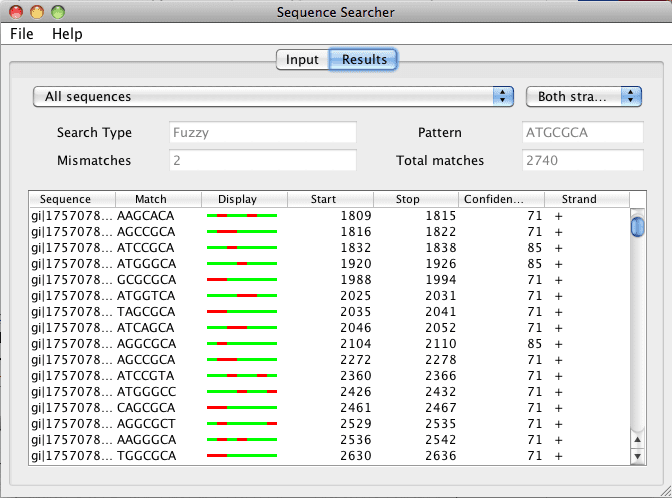
Task: Open the File menu
Action: [22, 34]
